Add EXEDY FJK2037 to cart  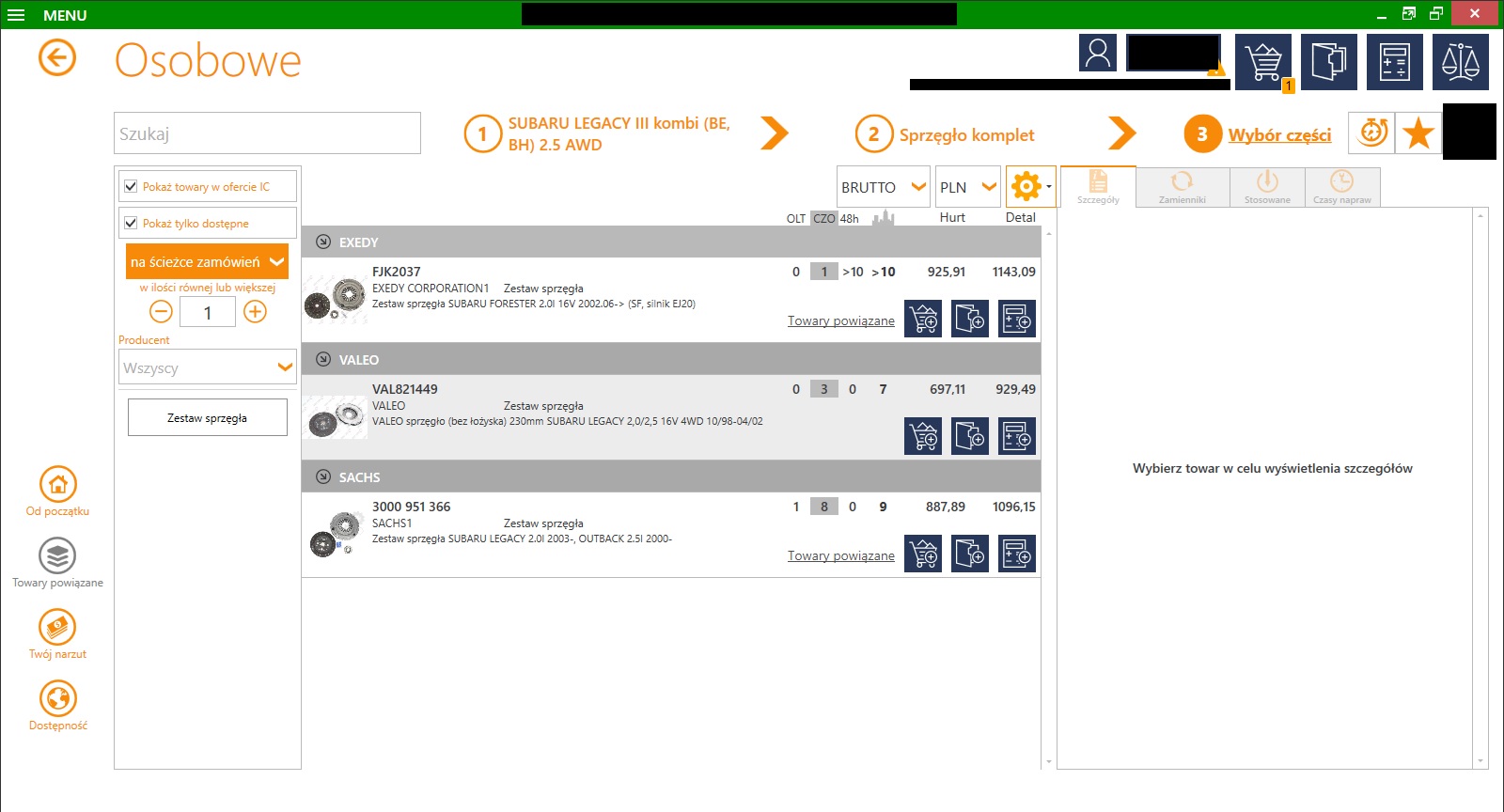coord(923,319)
